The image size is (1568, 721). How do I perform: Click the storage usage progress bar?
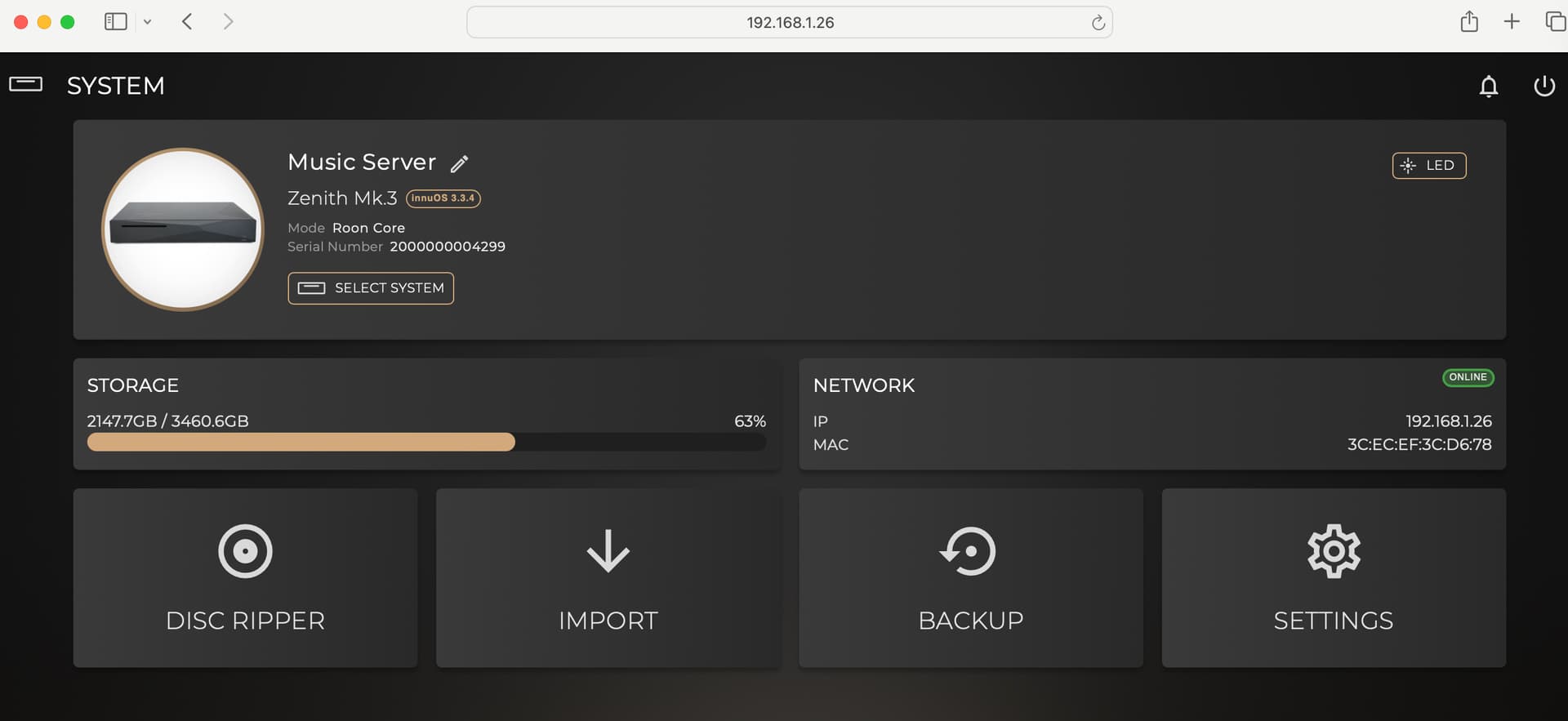tap(426, 443)
